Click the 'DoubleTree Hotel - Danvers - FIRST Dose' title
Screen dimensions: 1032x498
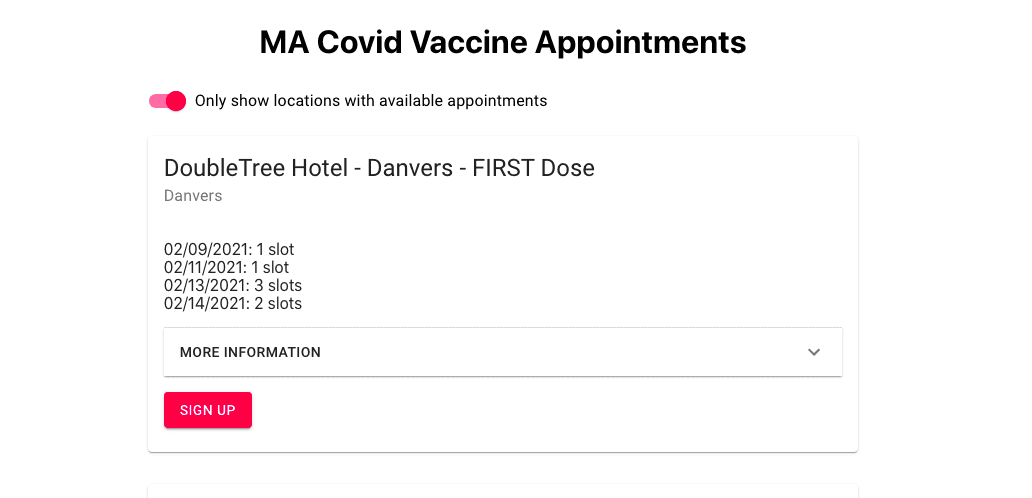pos(379,168)
